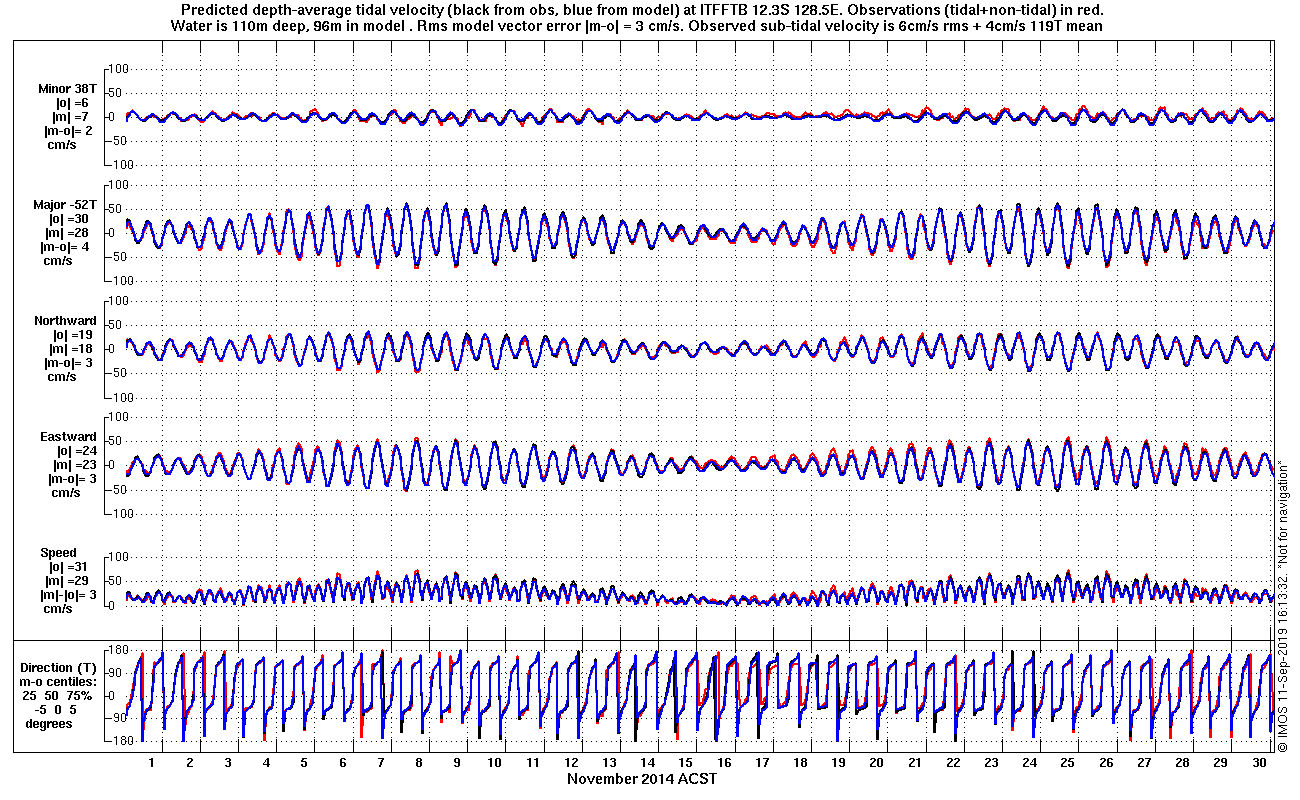Click the '|o| =24' value in Eastward panel
This screenshot has height=800, width=1300.
76,451
